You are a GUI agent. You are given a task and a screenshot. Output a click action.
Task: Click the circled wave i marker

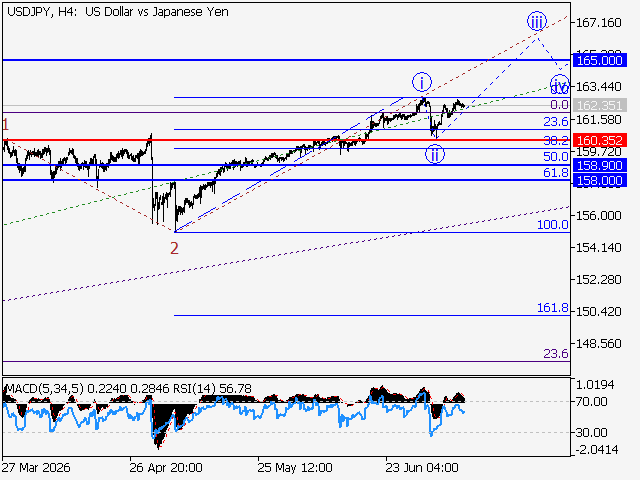(422, 82)
